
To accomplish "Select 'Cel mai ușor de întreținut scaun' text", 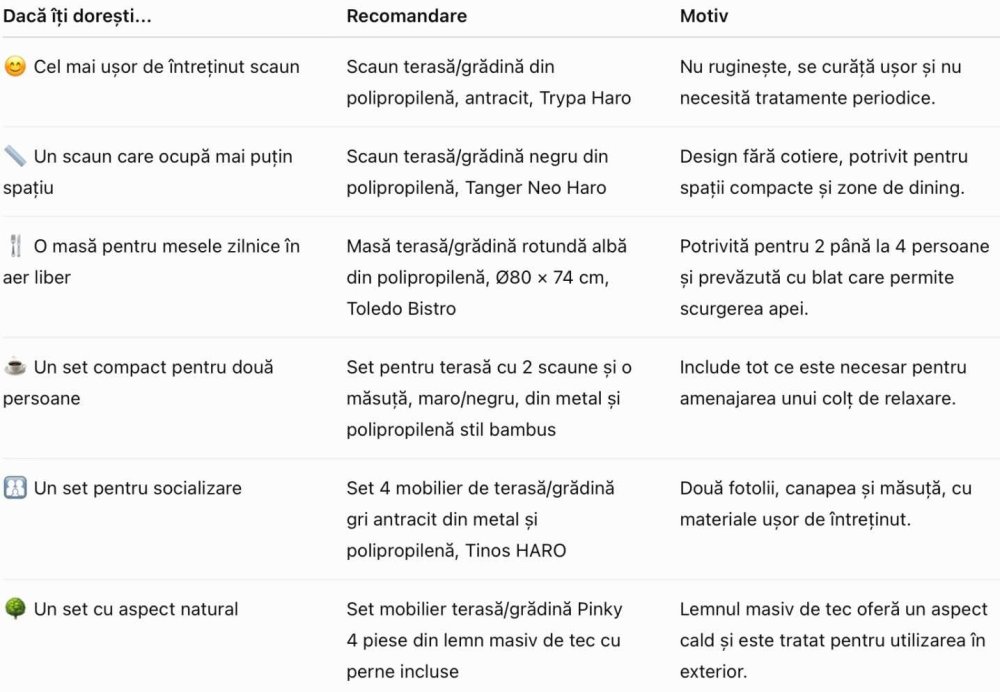I will (x=166, y=67).
